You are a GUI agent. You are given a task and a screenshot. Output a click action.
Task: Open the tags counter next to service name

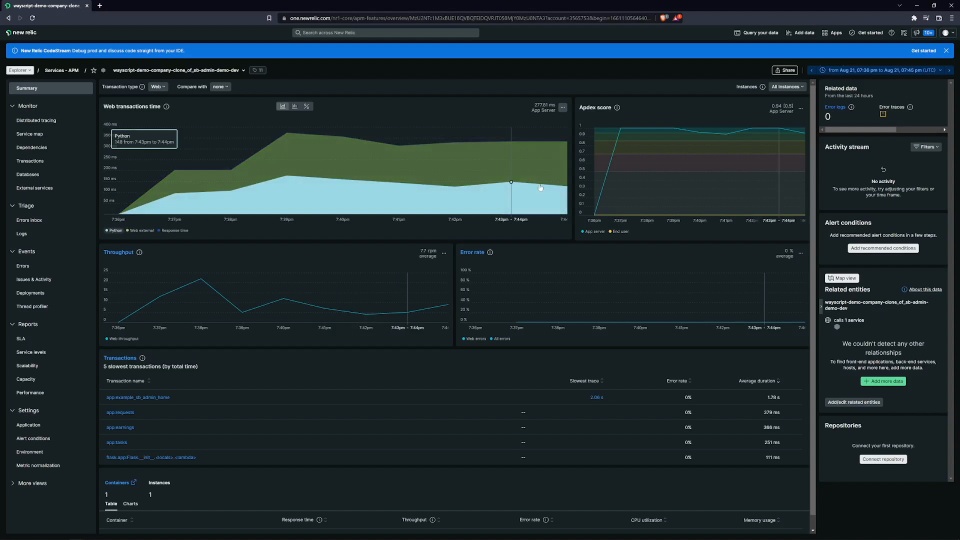tap(258, 70)
